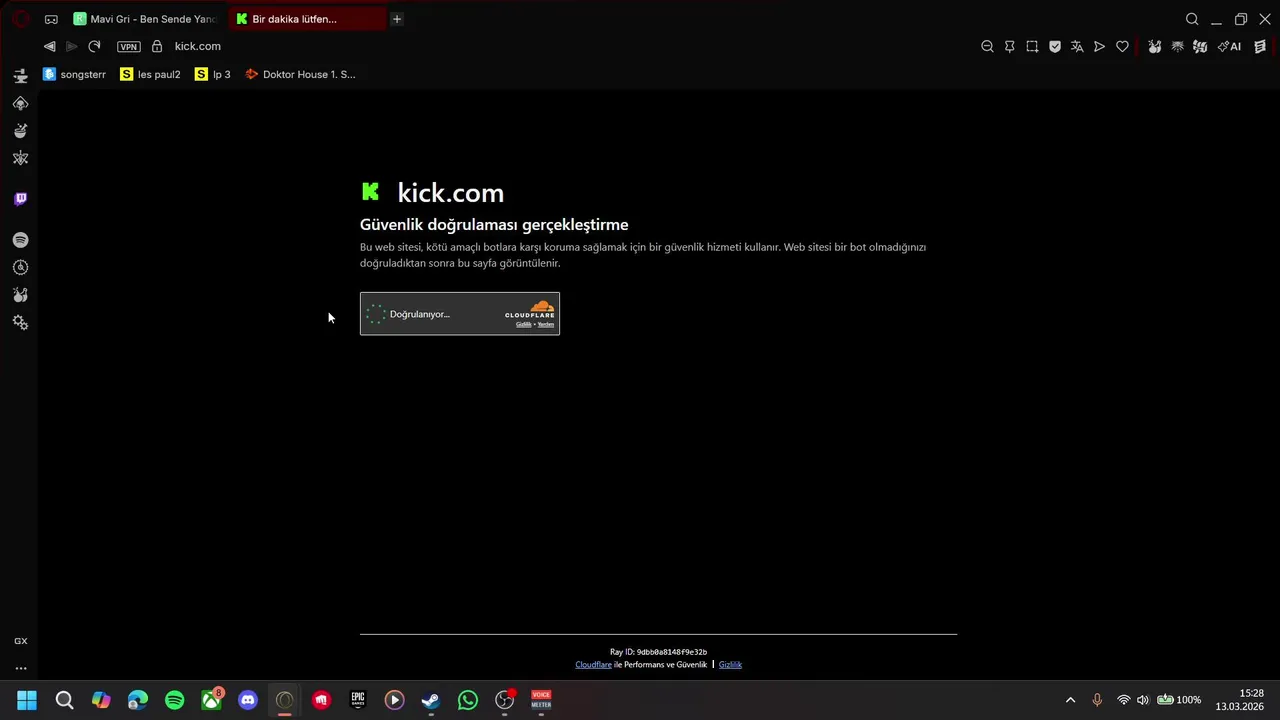Add page to bookmarks heart icon

tap(1122, 46)
